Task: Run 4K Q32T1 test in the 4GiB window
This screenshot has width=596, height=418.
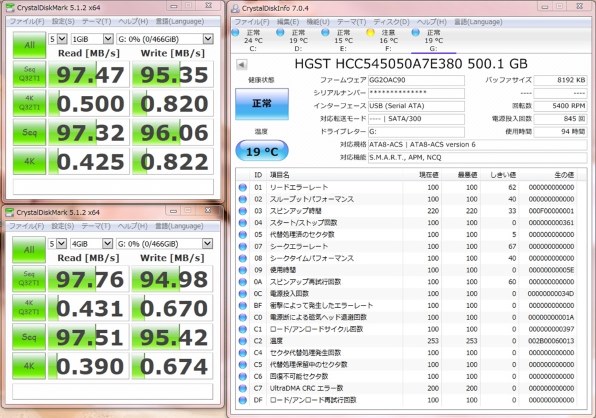Action: (x=29, y=308)
